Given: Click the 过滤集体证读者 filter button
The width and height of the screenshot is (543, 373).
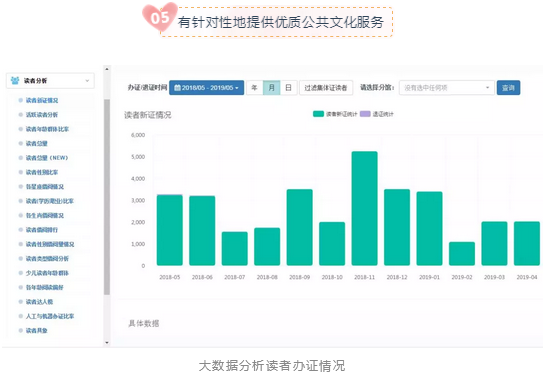Looking at the screenshot, I should (x=326, y=88).
